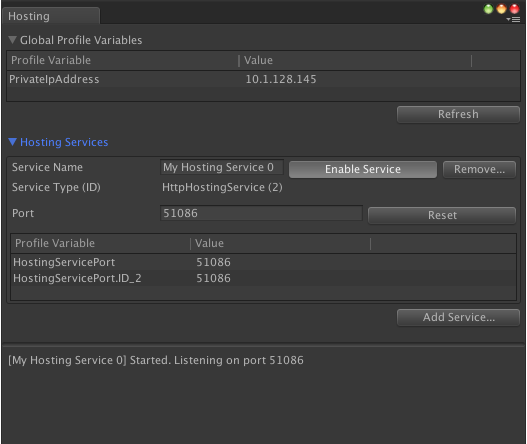Click the Service Name label

[47, 167]
